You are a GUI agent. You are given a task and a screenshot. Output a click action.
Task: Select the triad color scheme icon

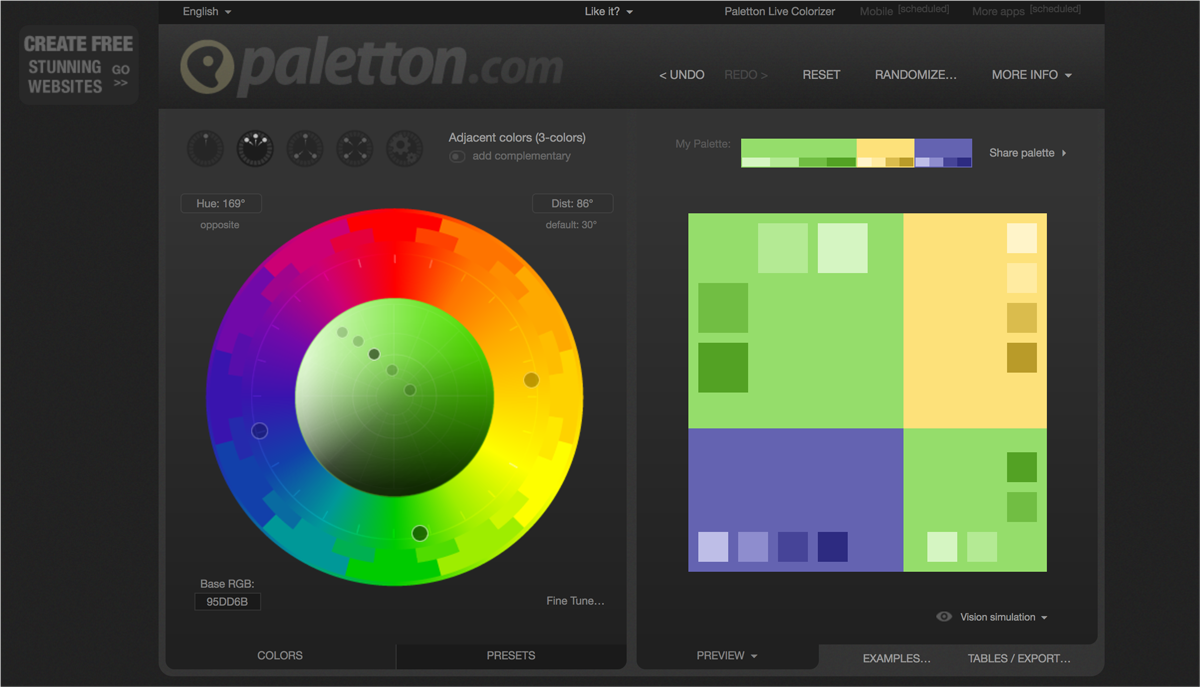[305, 147]
